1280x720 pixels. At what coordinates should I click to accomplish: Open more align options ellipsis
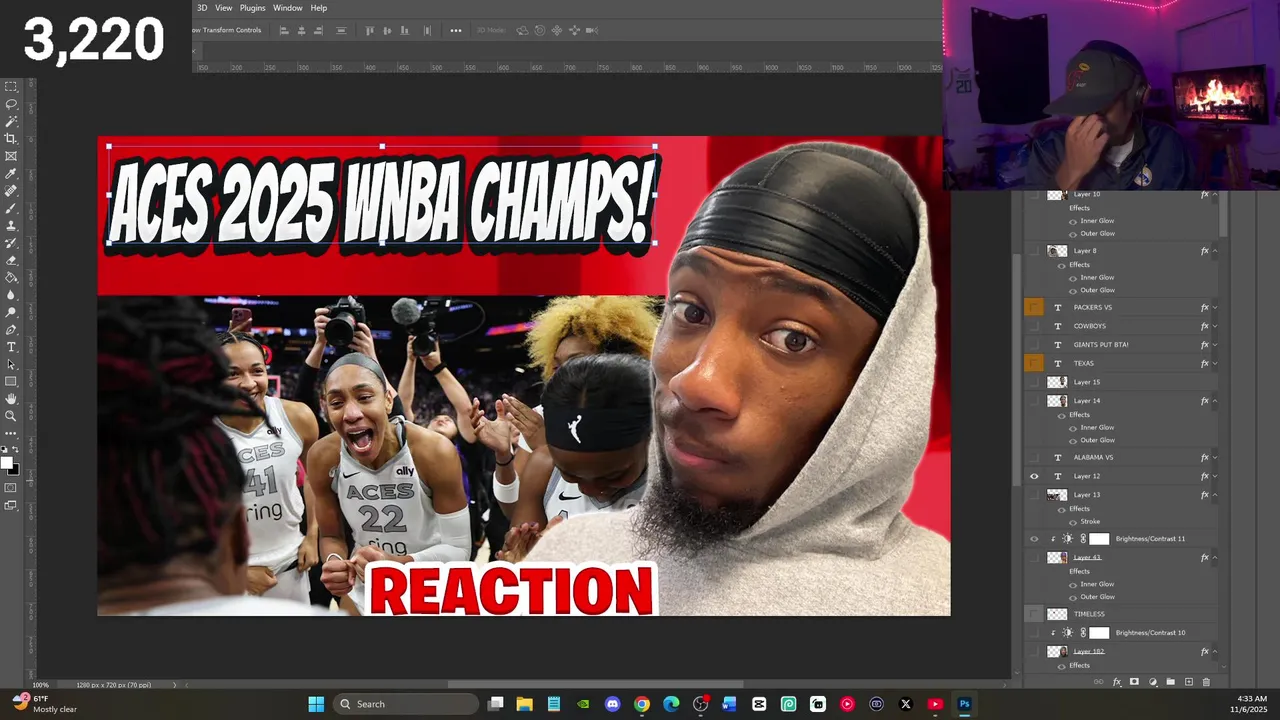tap(456, 30)
